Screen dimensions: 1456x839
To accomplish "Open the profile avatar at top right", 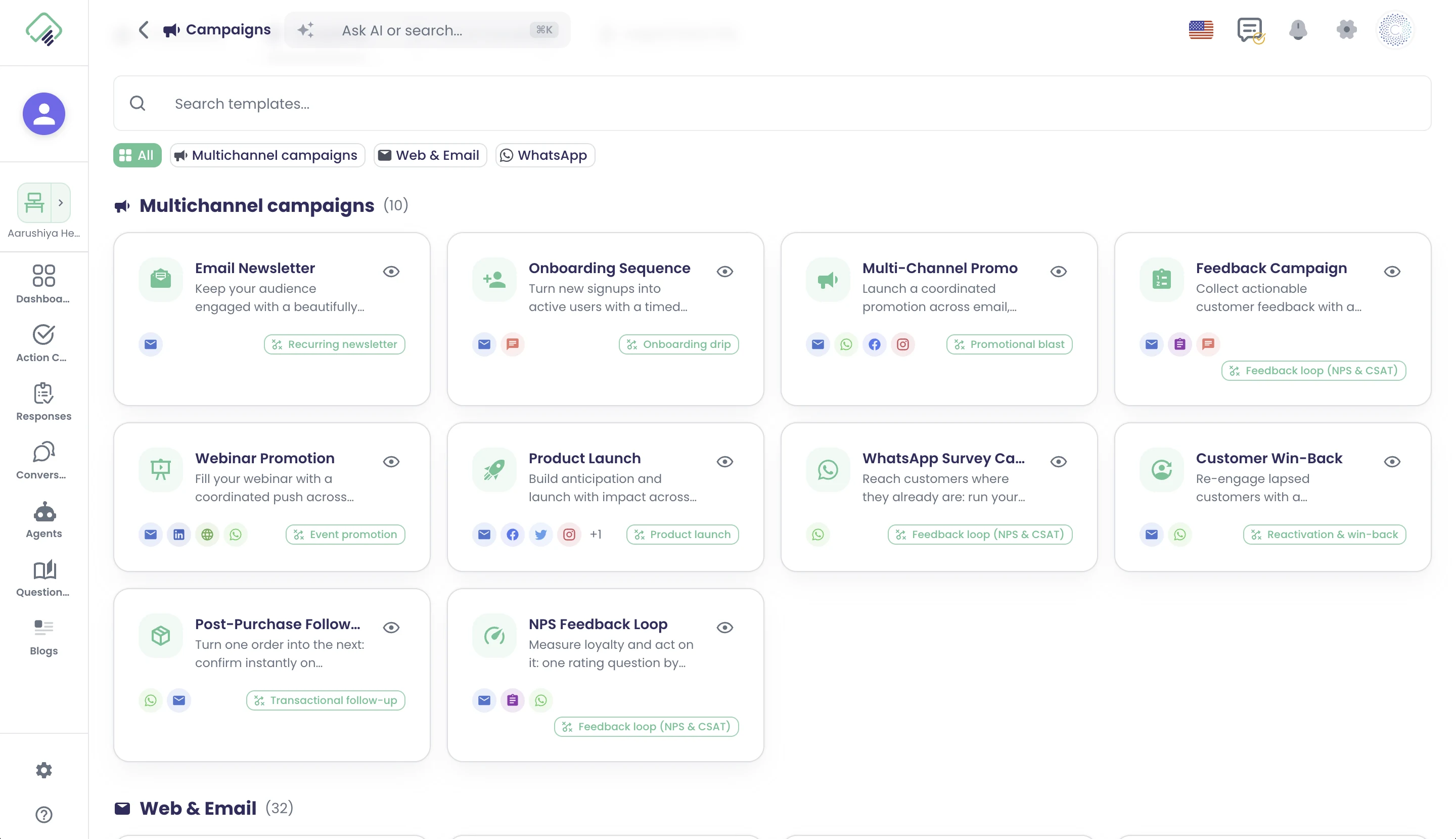I will [x=1395, y=29].
